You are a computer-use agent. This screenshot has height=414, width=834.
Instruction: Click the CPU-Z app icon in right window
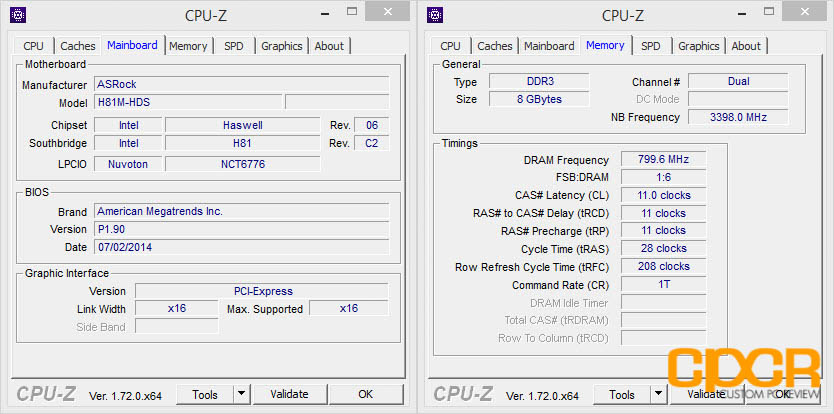pos(435,15)
